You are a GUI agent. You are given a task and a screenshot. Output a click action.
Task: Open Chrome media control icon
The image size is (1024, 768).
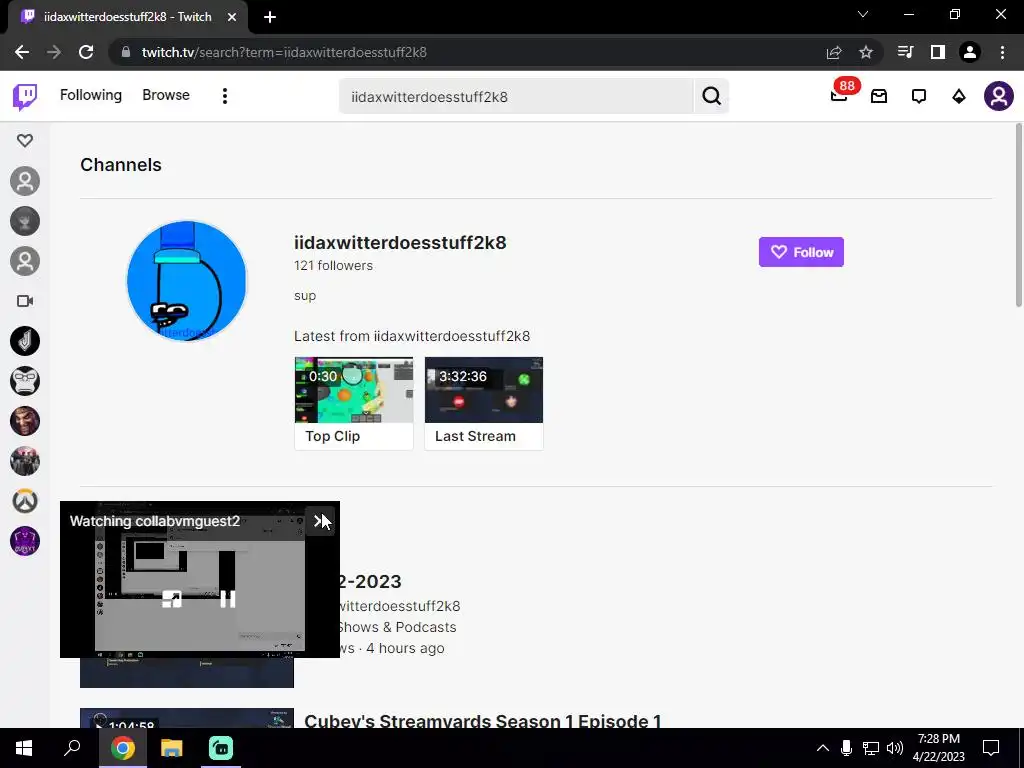(x=905, y=52)
